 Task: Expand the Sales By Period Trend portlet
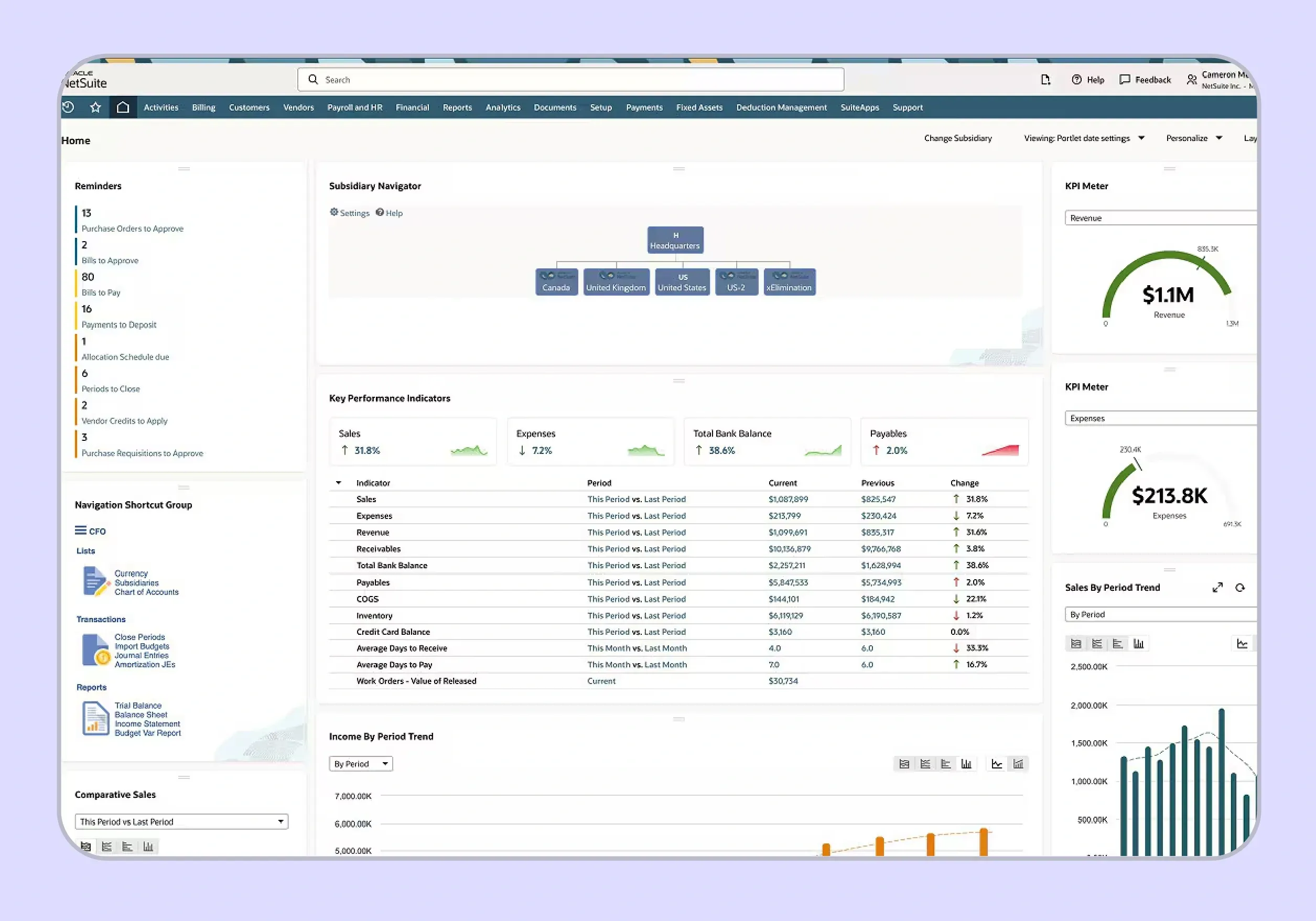(x=1217, y=588)
